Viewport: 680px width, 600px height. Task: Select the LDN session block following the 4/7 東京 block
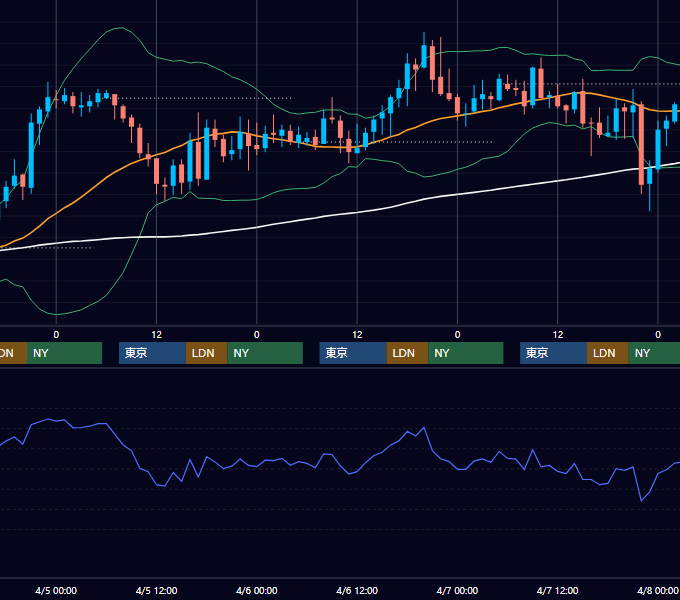tap(608, 353)
